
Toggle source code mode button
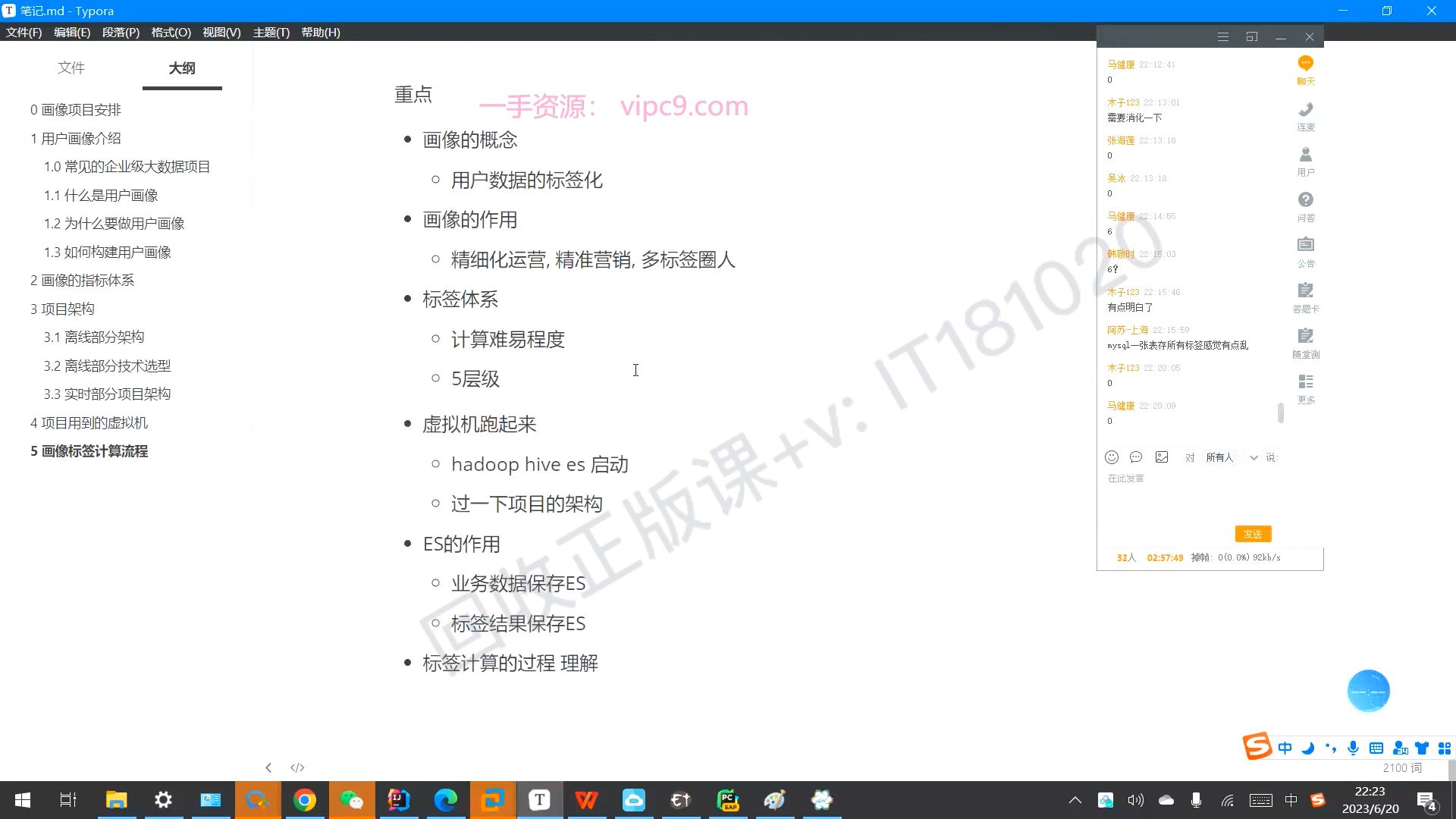coord(297,767)
